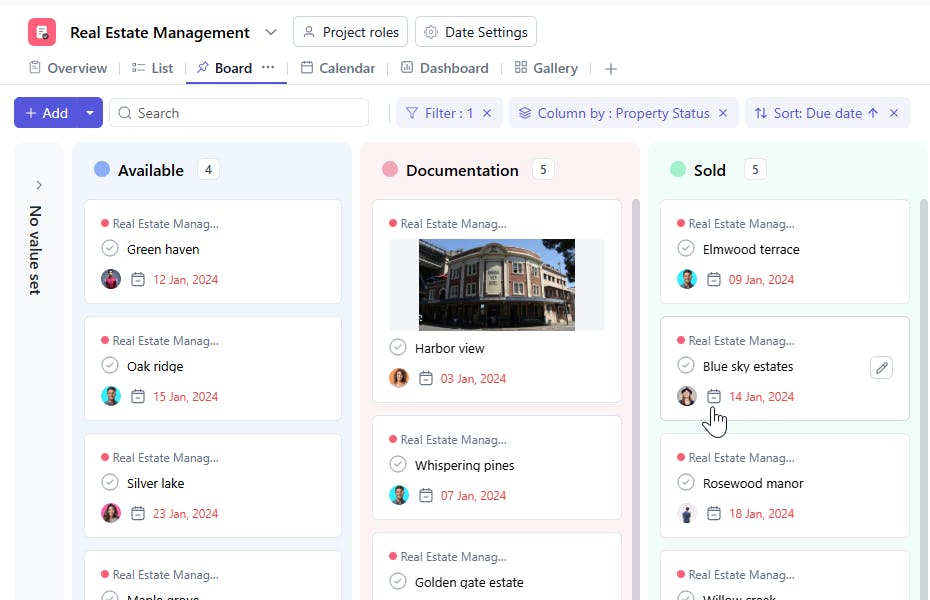Click the pencil edit icon on Blue sky estates

(x=881, y=367)
